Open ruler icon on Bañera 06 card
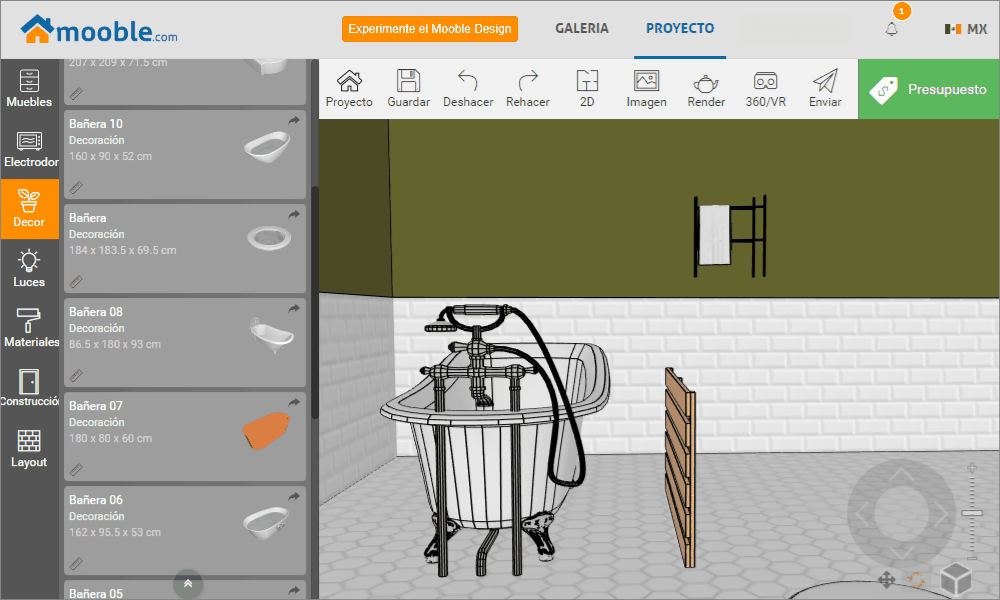The width and height of the screenshot is (1000, 600). coord(76,564)
